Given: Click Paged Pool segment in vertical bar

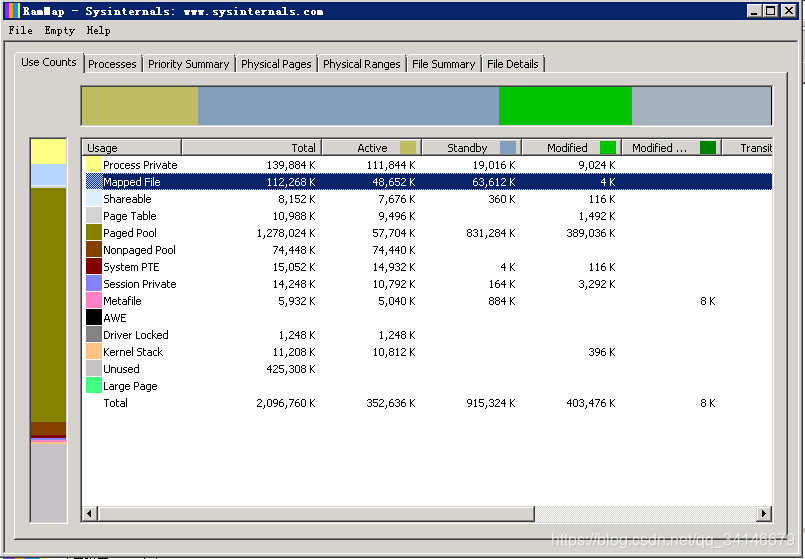Looking at the screenshot, I should [x=48, y=305].
